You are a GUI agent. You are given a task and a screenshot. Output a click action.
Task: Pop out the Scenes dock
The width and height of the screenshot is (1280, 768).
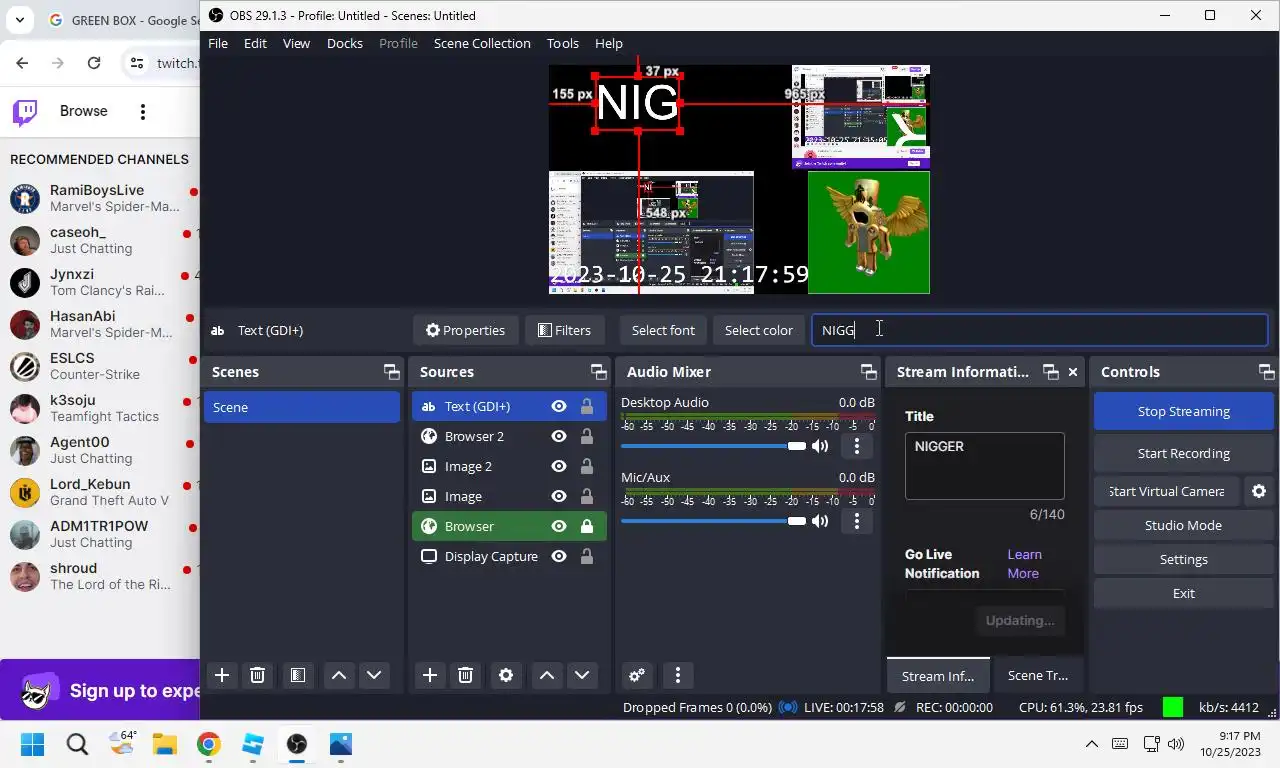coord(391,372)
